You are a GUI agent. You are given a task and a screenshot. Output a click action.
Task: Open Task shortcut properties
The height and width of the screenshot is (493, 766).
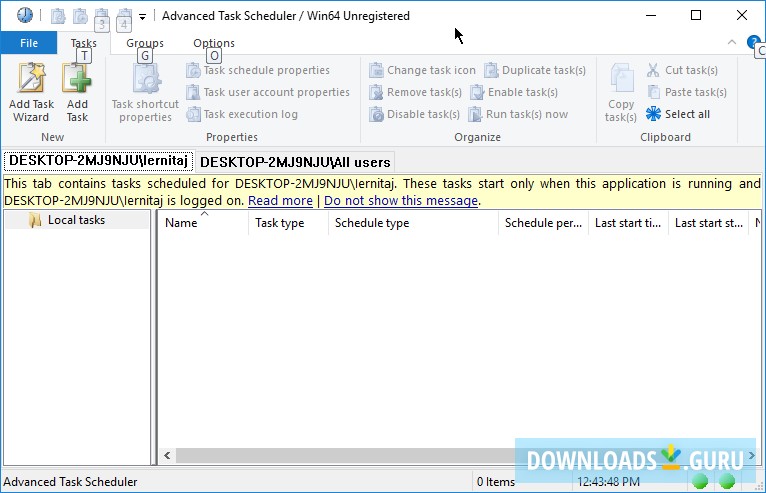click(x=145, y=93)
